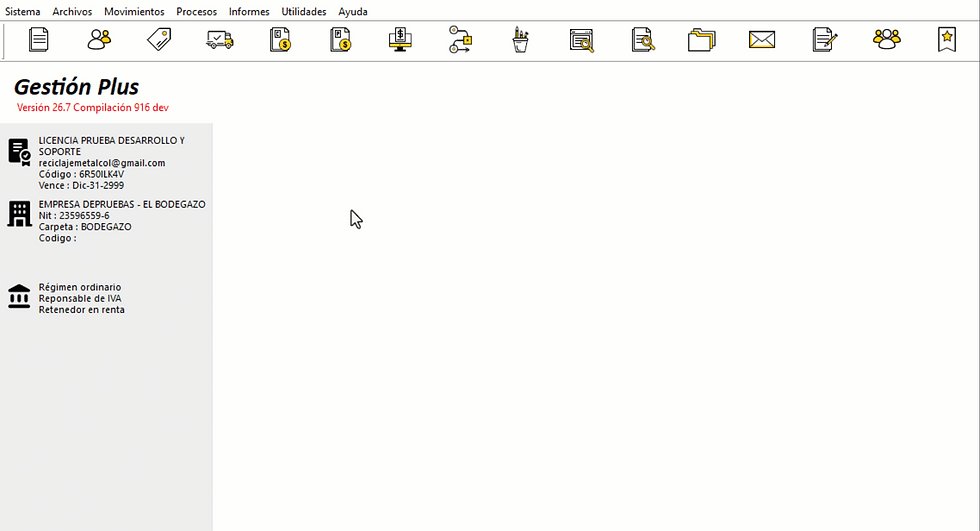
Task: Click the EMPRESA DEPRUEBAS - EL BODEGAZO company entry
Action: [122, 204]
